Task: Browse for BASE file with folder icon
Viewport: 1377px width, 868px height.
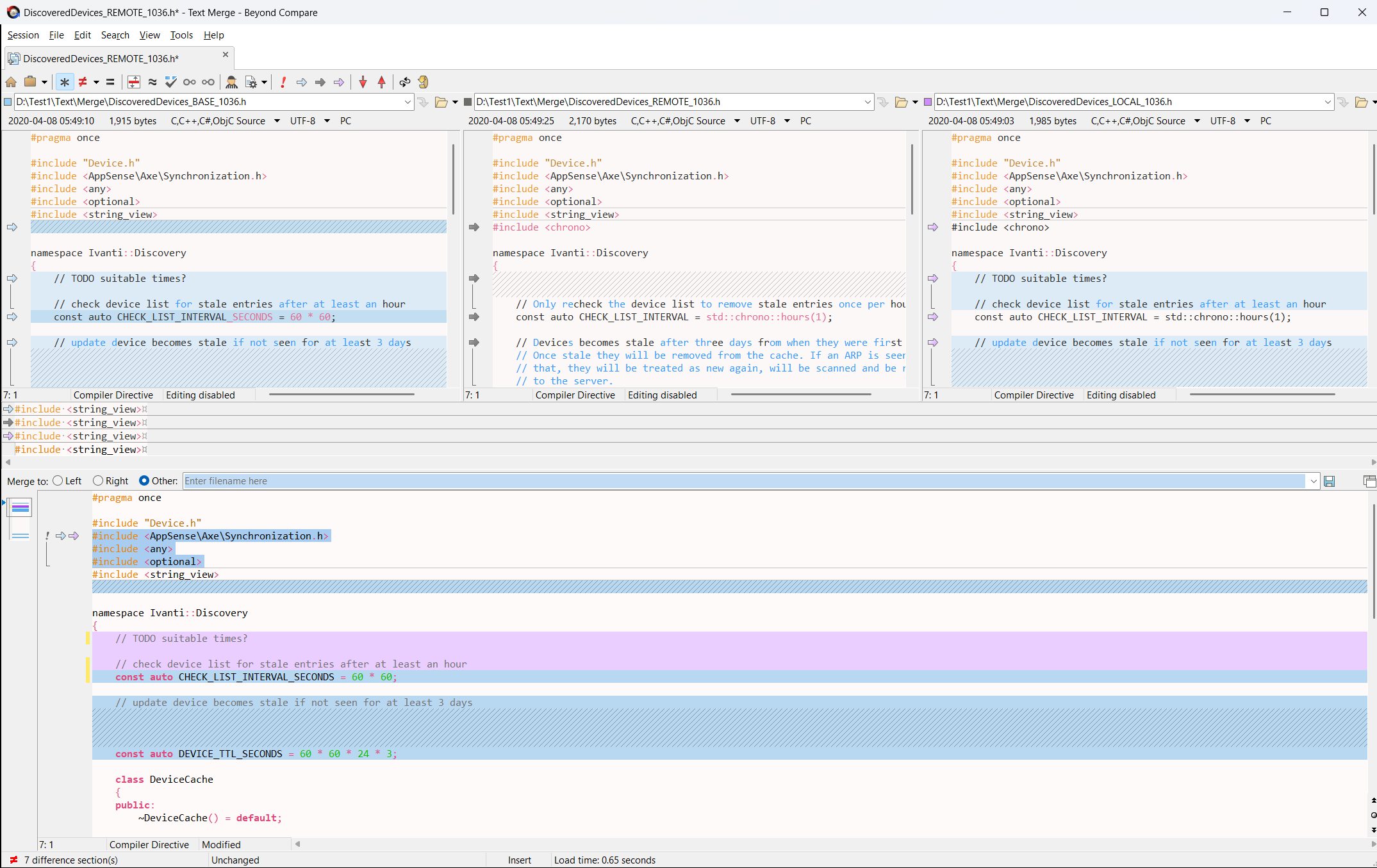Action: [441, 102]
